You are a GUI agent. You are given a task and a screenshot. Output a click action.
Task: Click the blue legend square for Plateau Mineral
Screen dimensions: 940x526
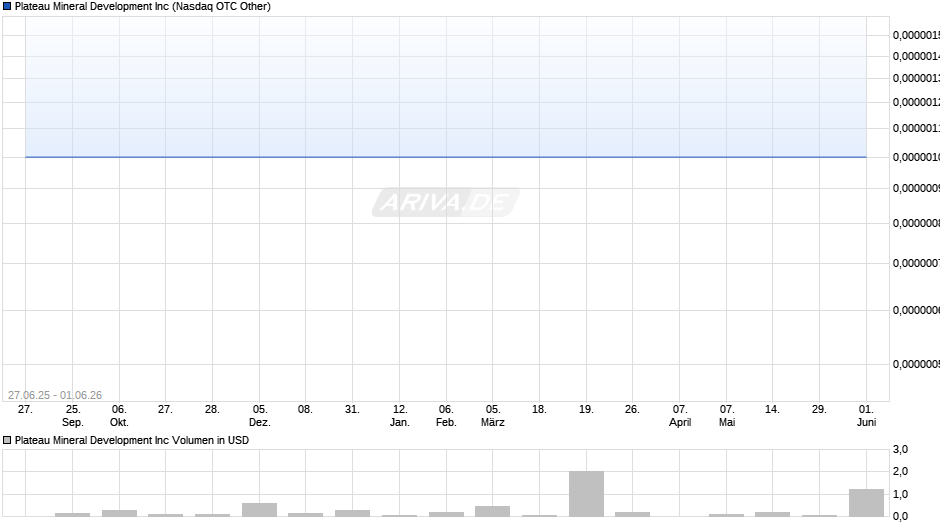click(7, 6)
